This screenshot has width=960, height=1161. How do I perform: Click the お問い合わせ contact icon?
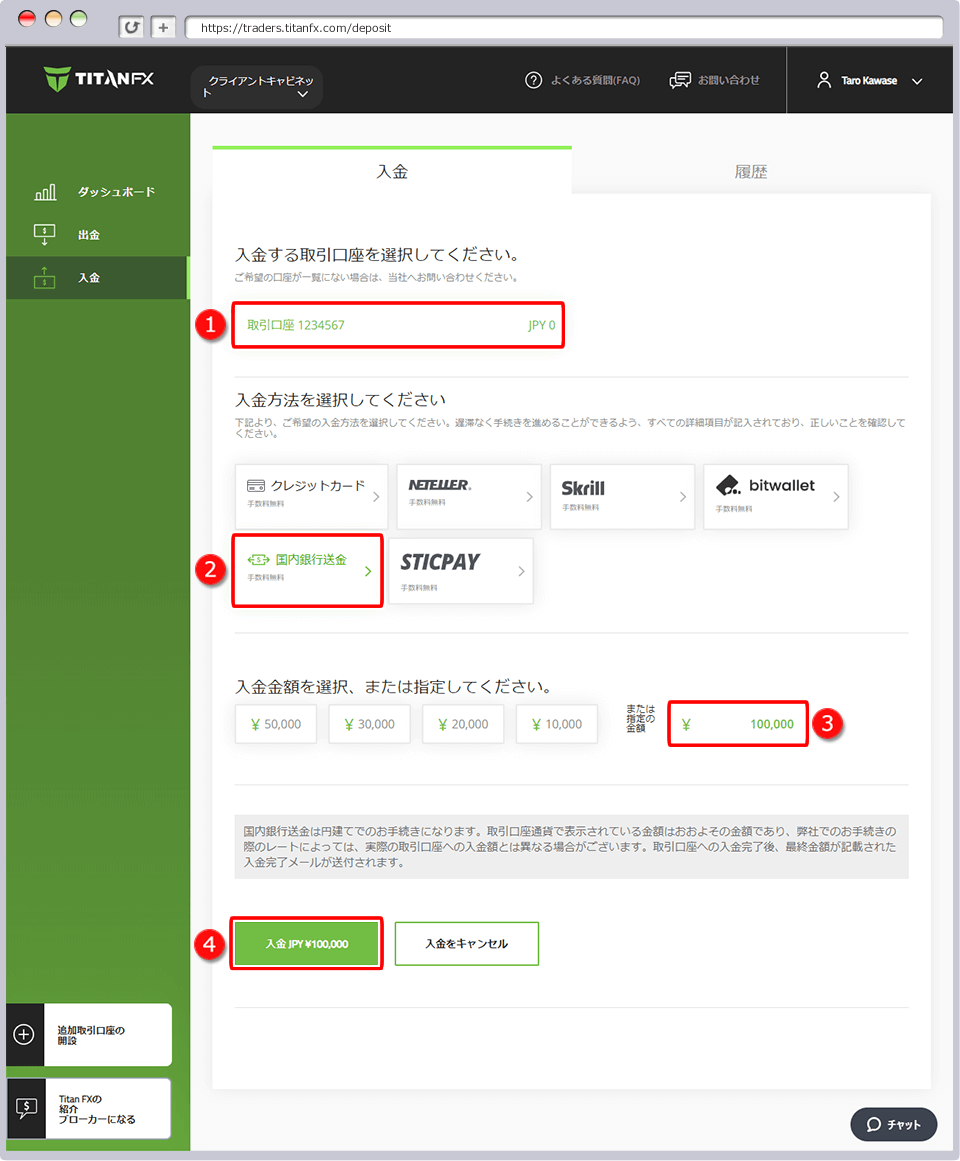pyautogui.click(x=681, y=80)
